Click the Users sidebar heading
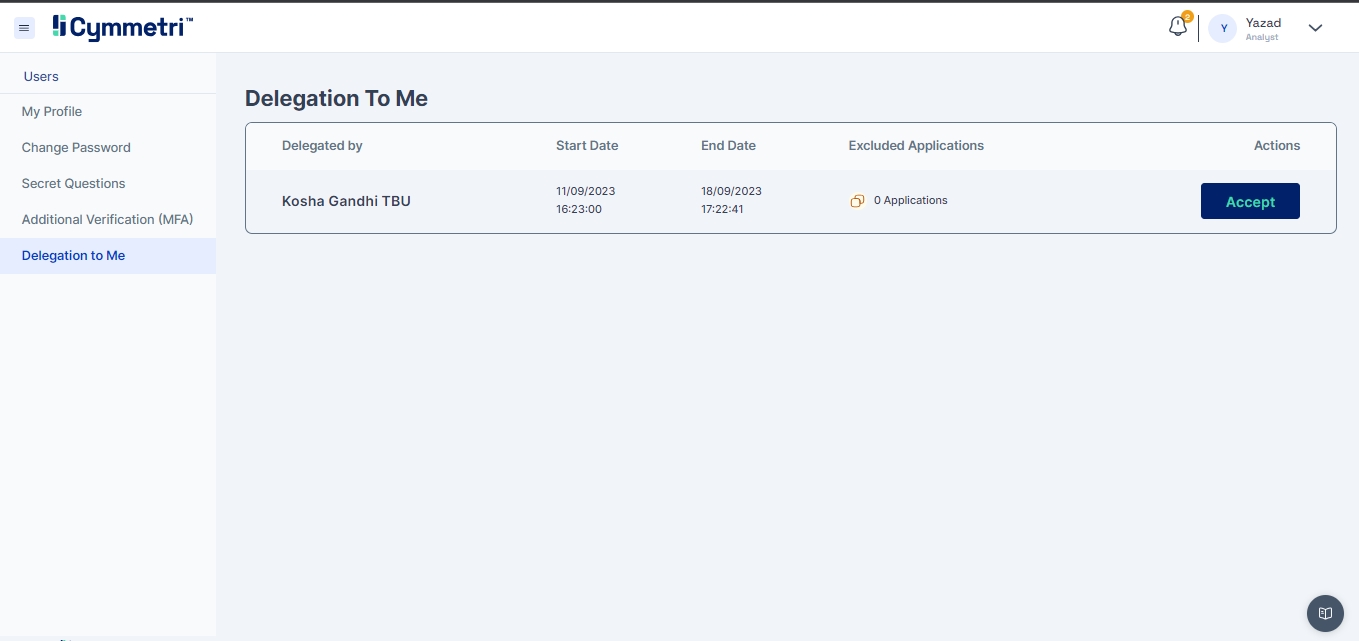The height and width of the screenshot is (641, 1359). [41, 77]
